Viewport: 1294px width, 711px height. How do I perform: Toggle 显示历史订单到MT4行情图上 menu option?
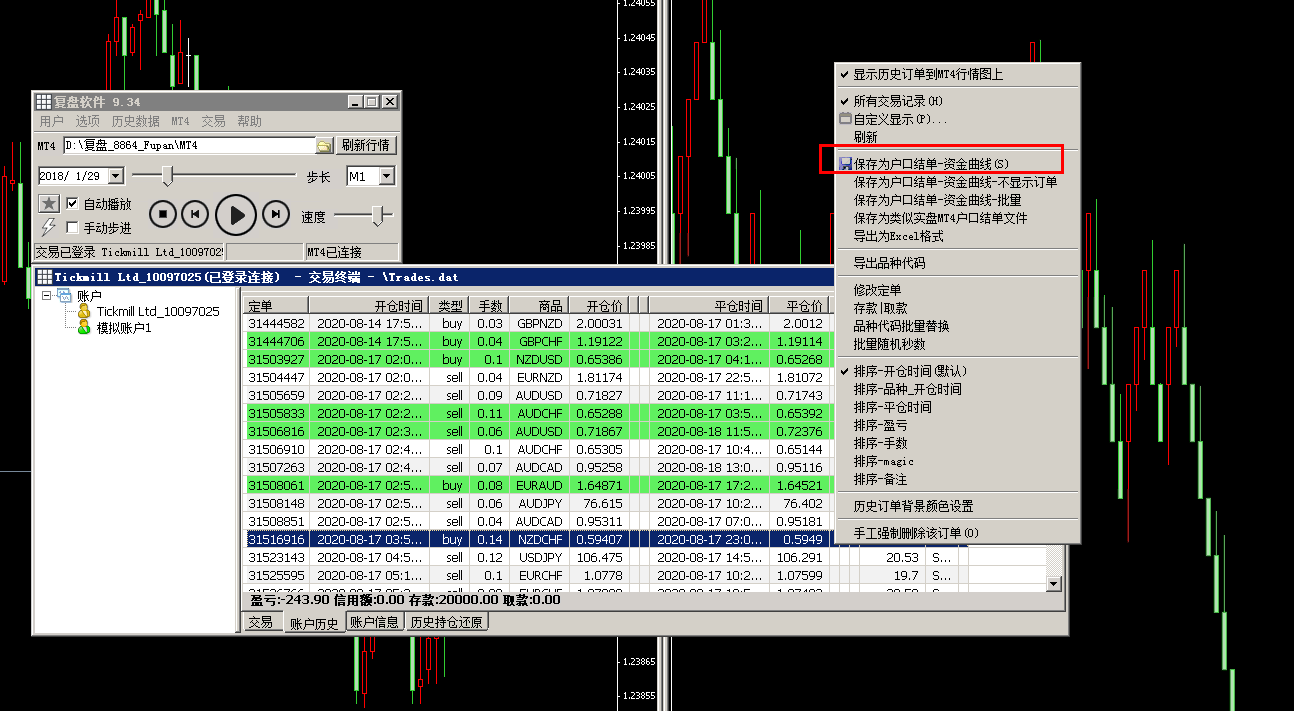[x=927, y=75]
